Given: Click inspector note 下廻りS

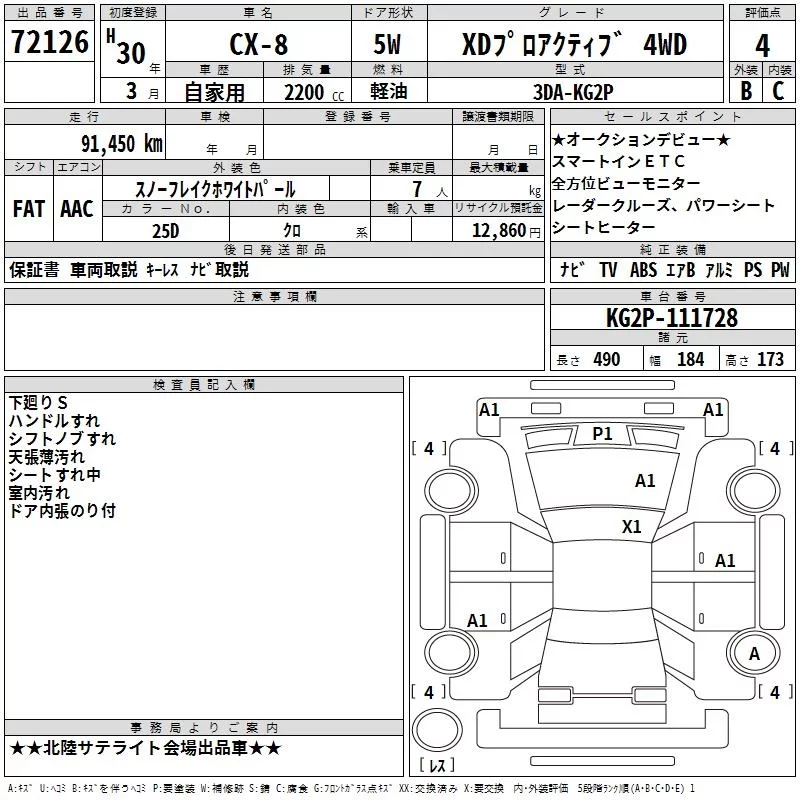Looking at the screenshot, I should coord(38,403).
